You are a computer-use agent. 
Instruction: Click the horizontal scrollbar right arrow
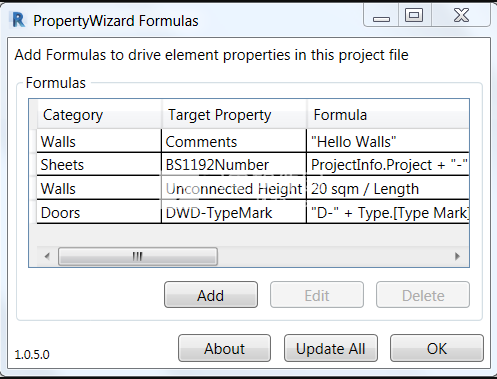click(x=457, y=256)
